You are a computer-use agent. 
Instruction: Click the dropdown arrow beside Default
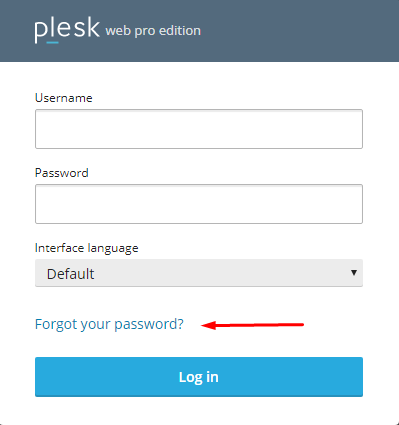pyautogui.click(x=354, y=273)
